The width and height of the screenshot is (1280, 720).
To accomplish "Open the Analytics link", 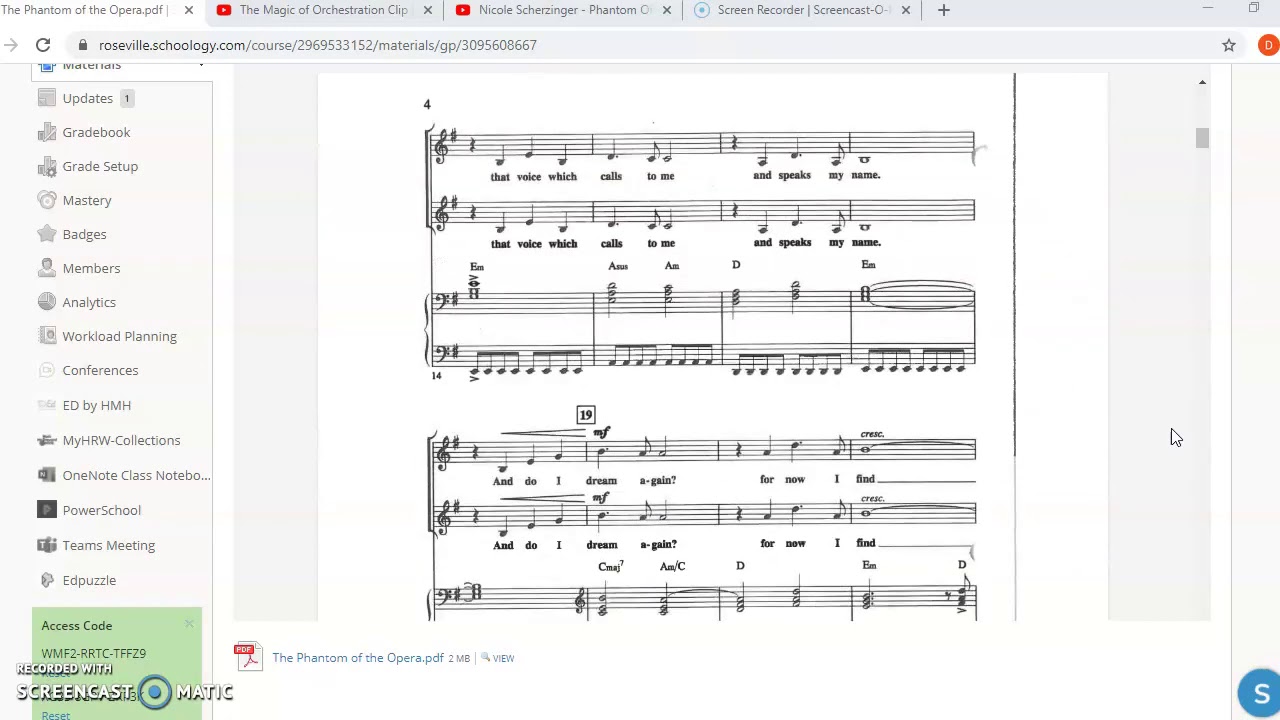I will pyautogui.click(x=89, y=302).
